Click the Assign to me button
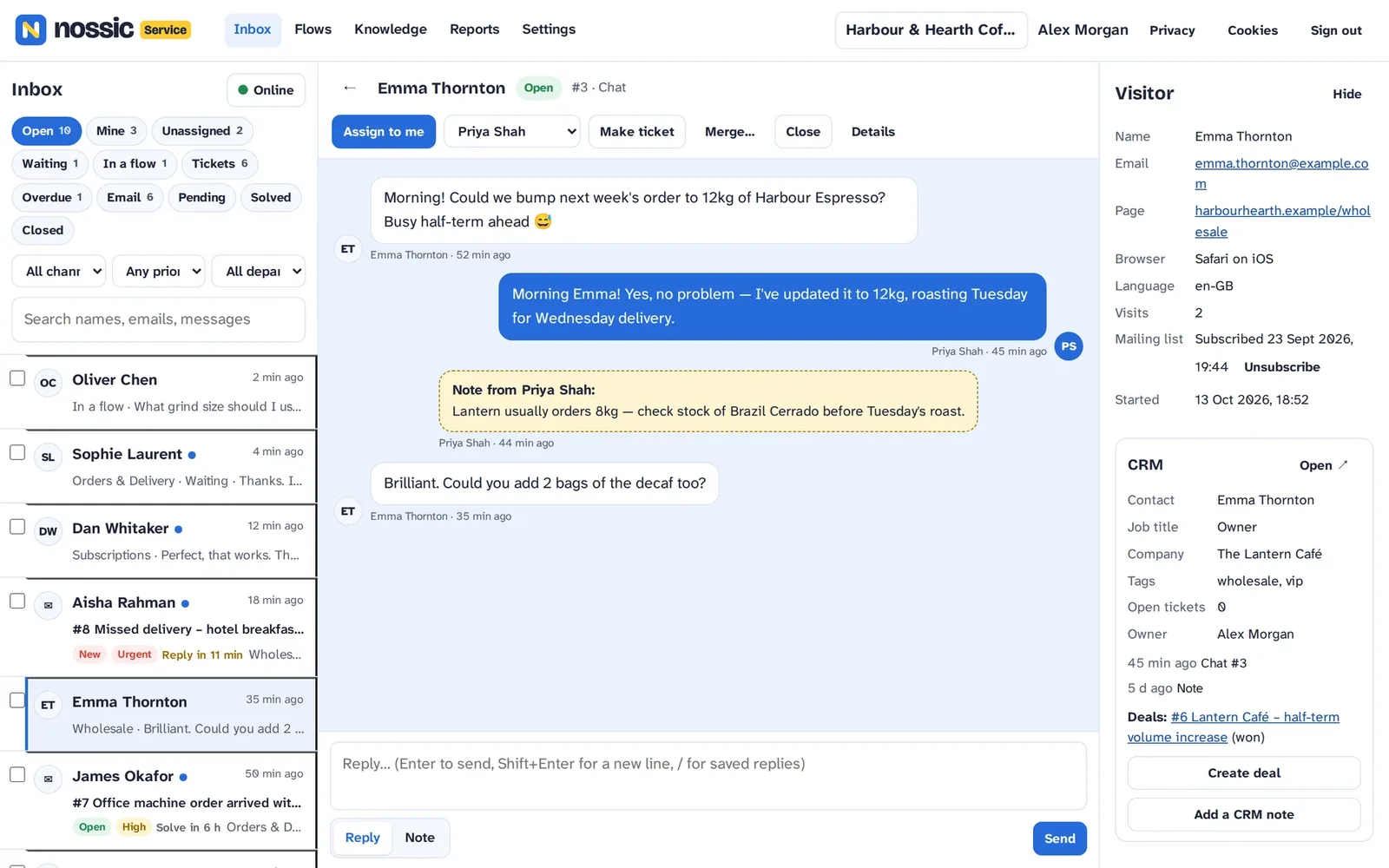Image resolution: width=1389 pixels, height=868 pixels. (384, 132)
